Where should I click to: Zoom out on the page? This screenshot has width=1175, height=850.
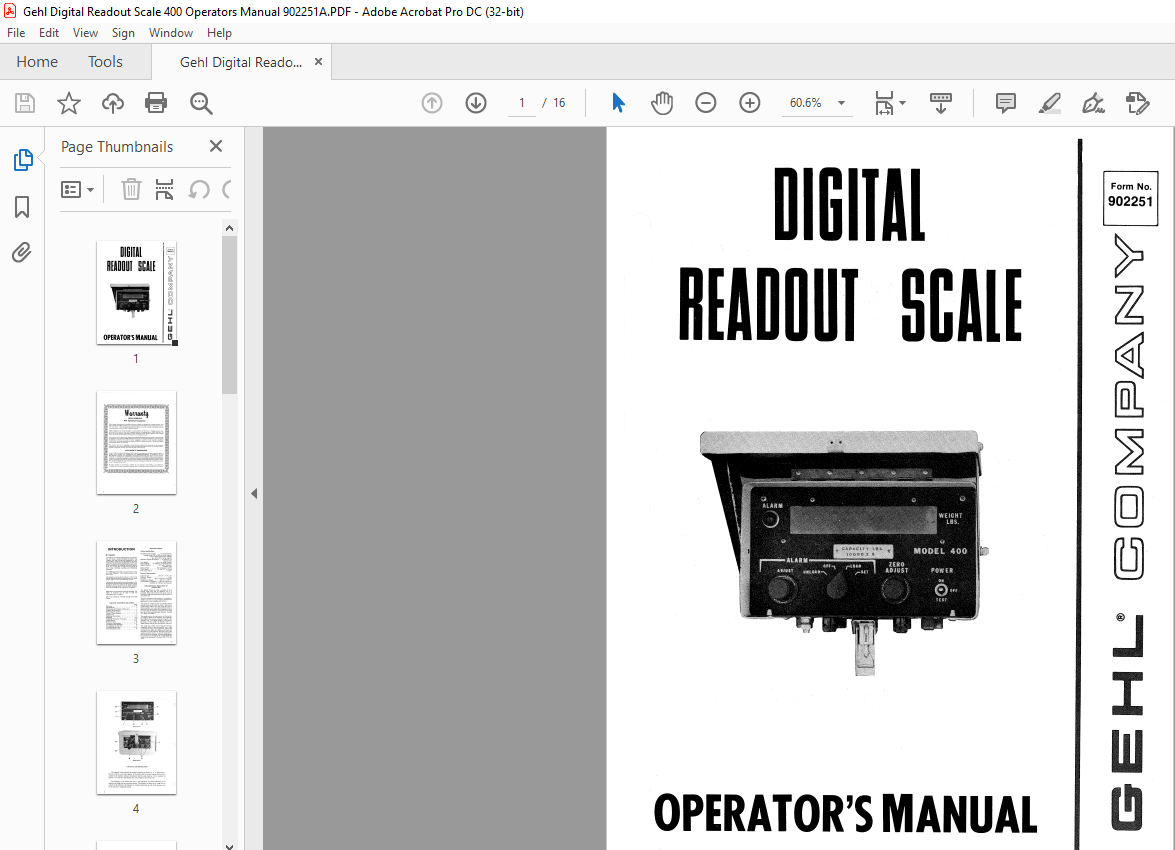(x=706, y=103)
